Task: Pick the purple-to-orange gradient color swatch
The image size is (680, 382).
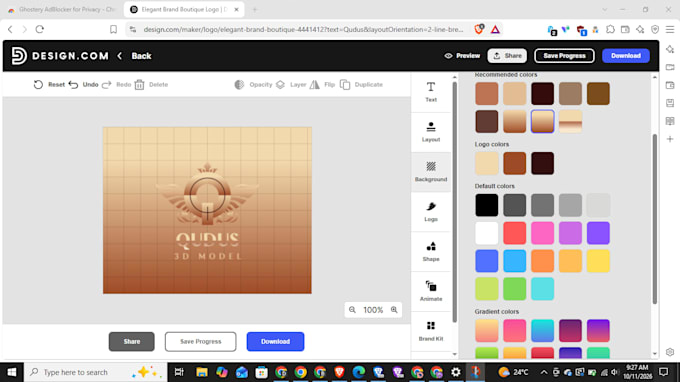Action: (598, 331)
